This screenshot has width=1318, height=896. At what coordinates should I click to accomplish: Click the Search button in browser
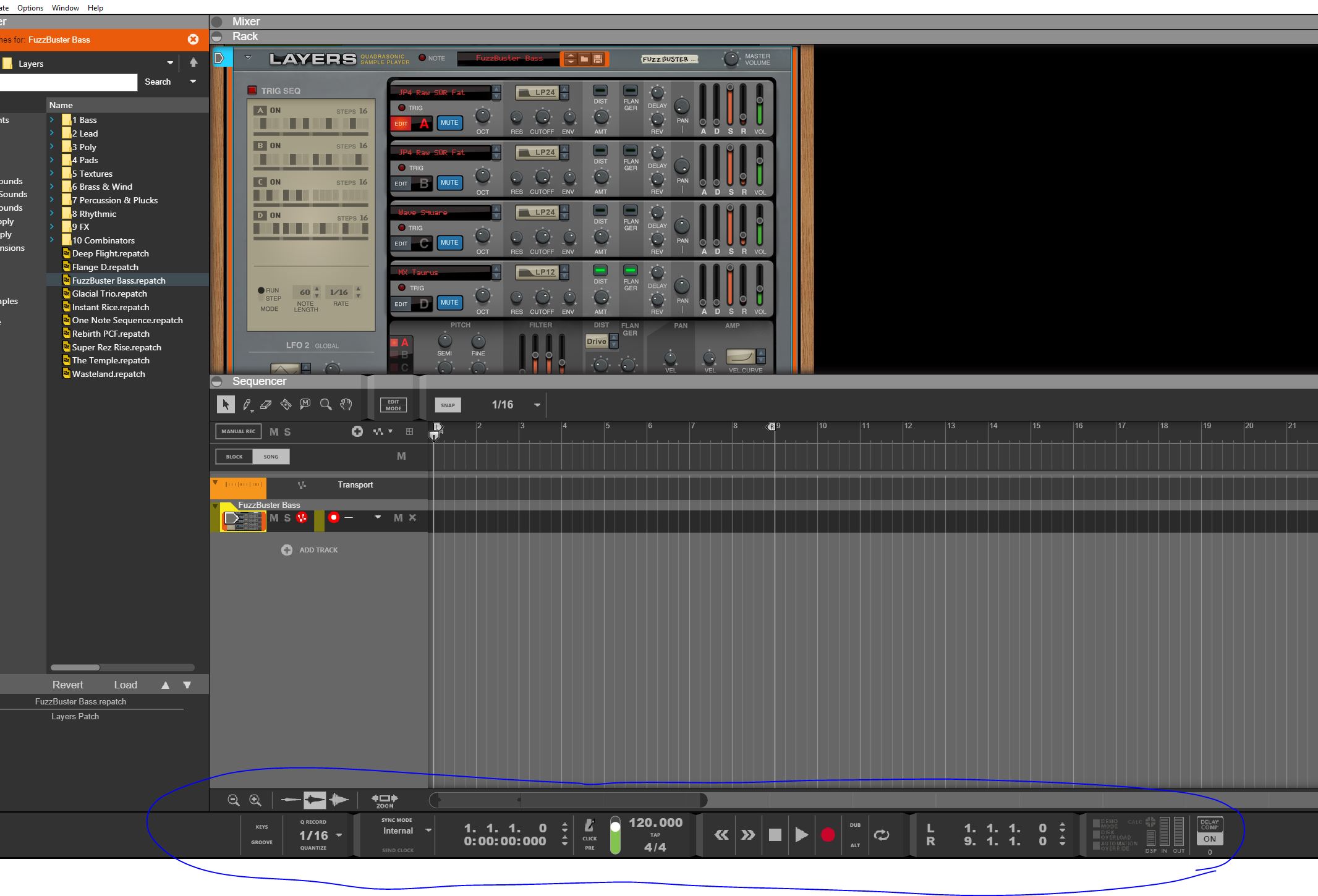[x=158, y=82]
